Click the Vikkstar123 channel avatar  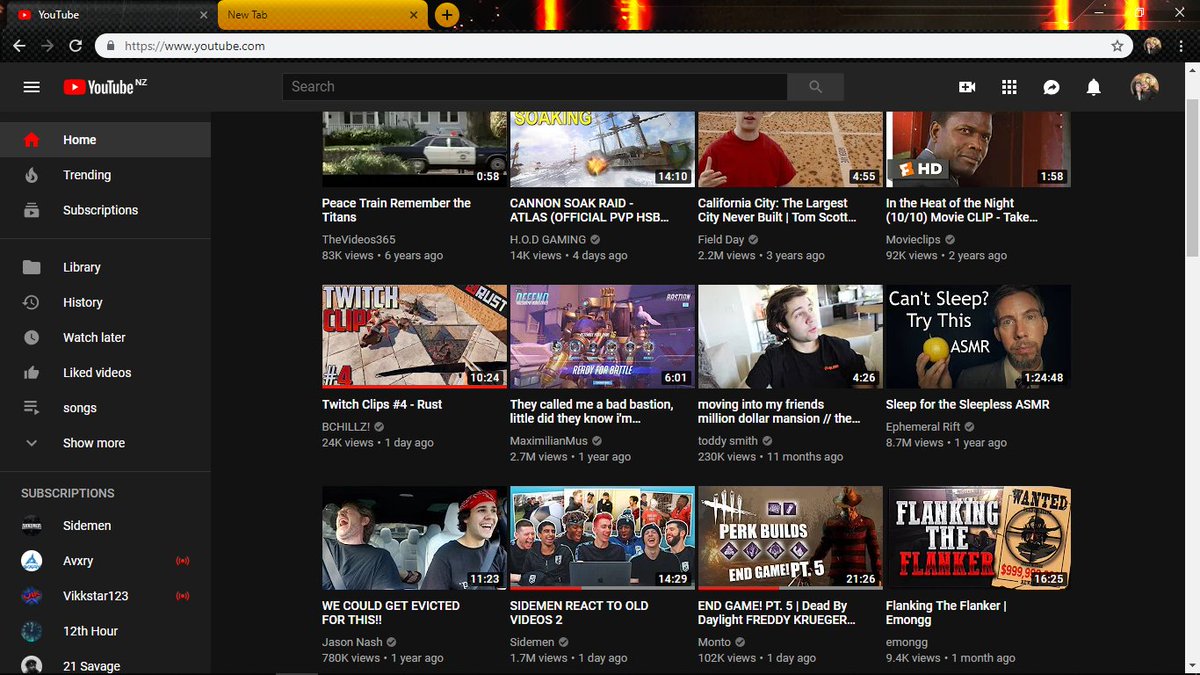pos(32,596)
